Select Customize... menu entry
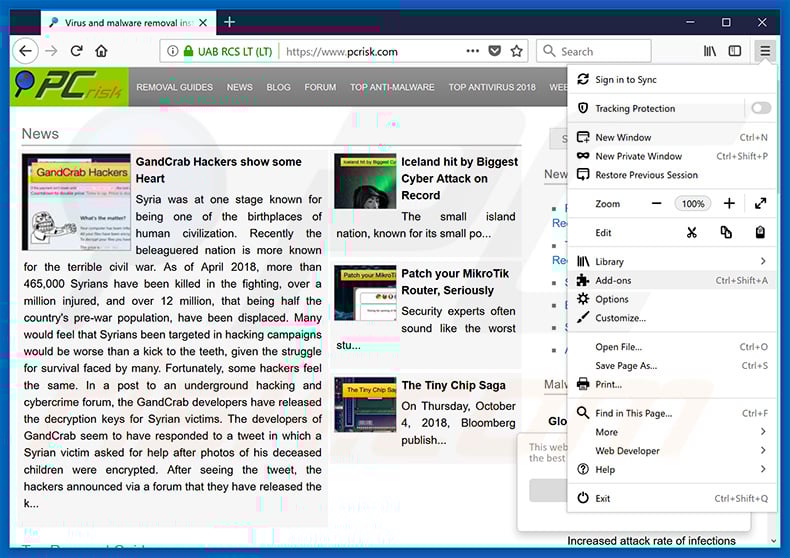This screenshot has height=558, width=790. click(672, 318)
